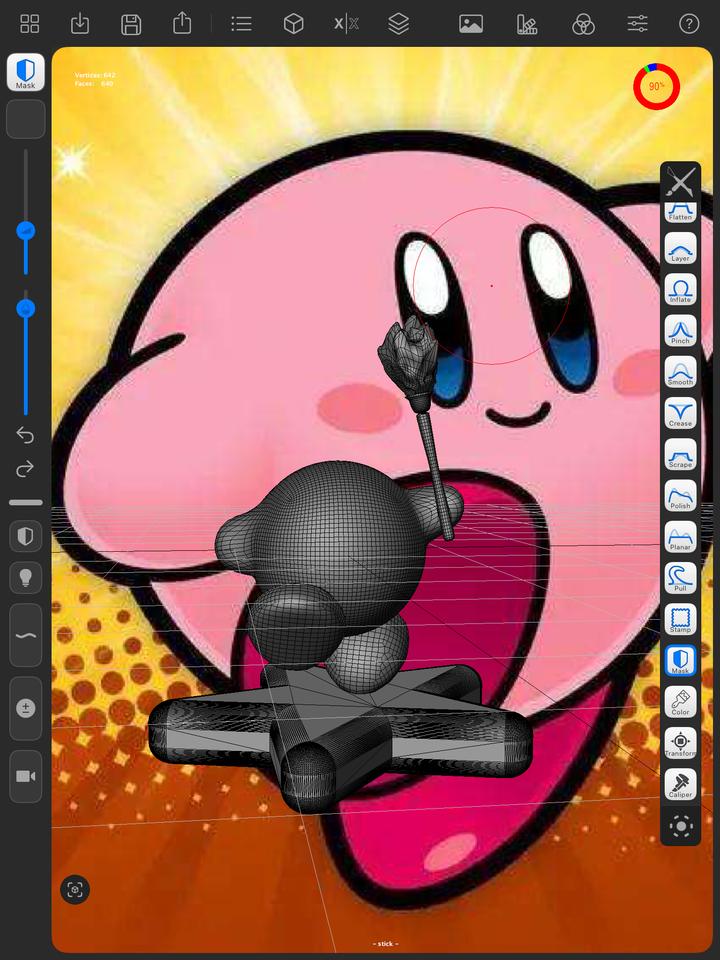The height and width of the screenshot is (960, 720).
Task: Activate the Transform tool
Action: point(680,743)
